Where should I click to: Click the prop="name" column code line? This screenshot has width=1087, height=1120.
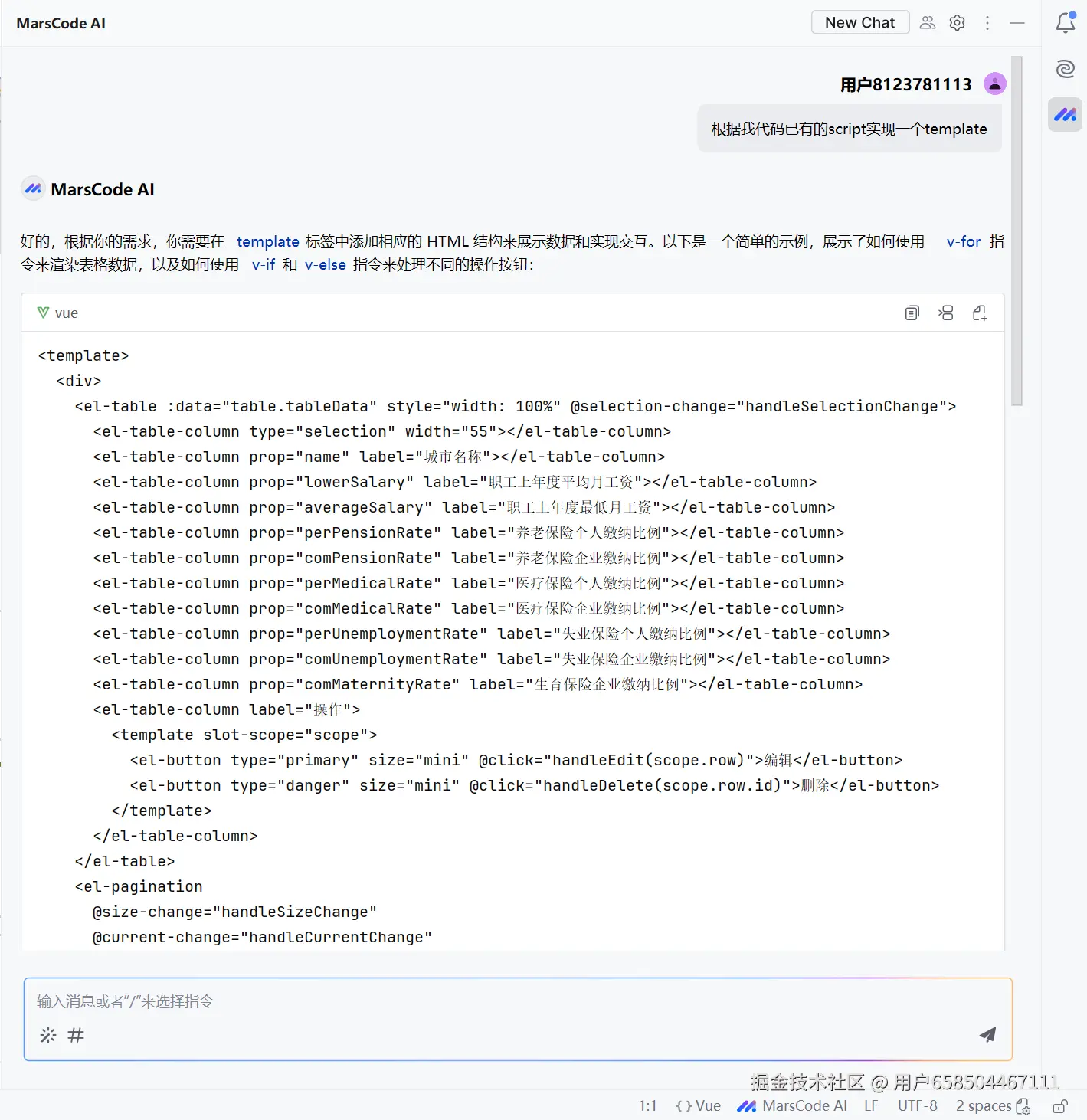click(x=378, y=457)
